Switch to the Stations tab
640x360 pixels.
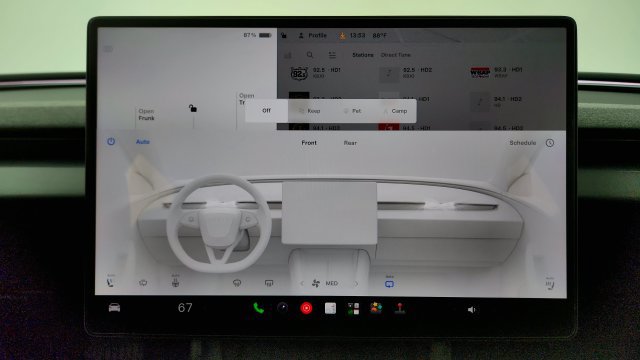363,55
